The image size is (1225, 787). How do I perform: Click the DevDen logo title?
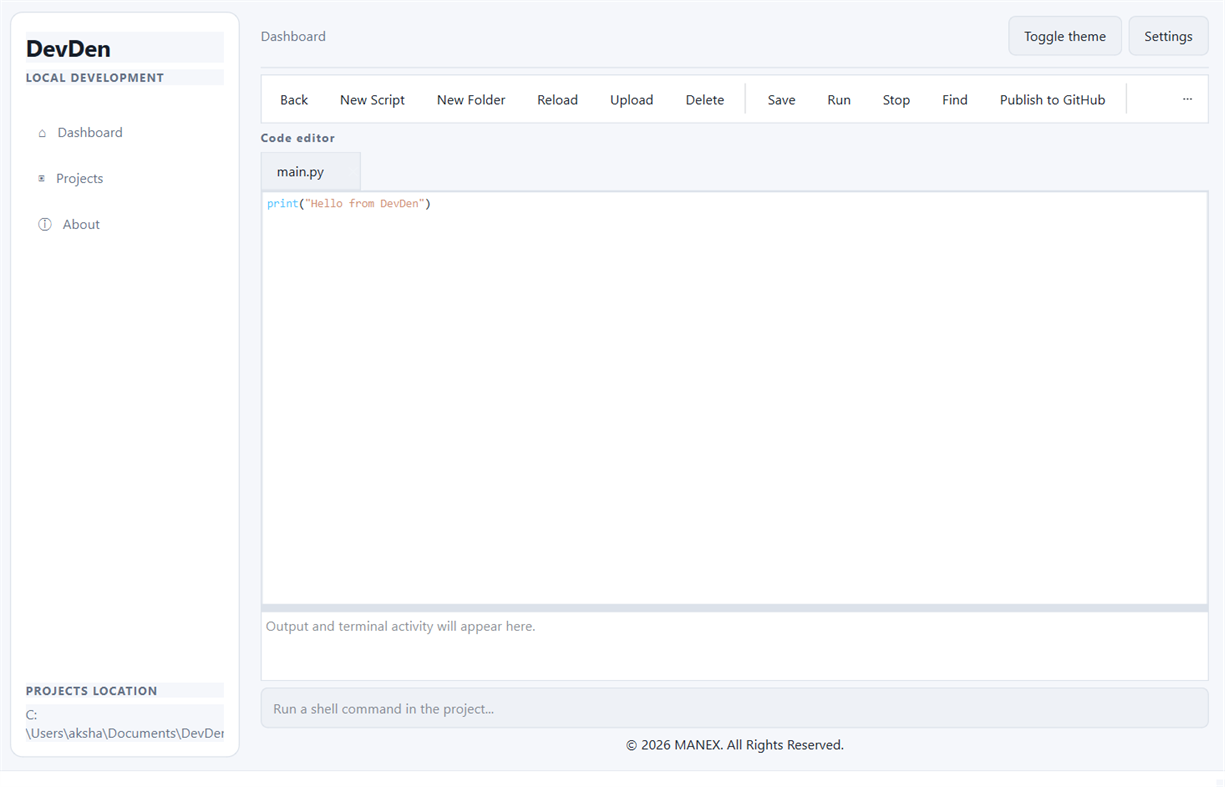point(68,48)
